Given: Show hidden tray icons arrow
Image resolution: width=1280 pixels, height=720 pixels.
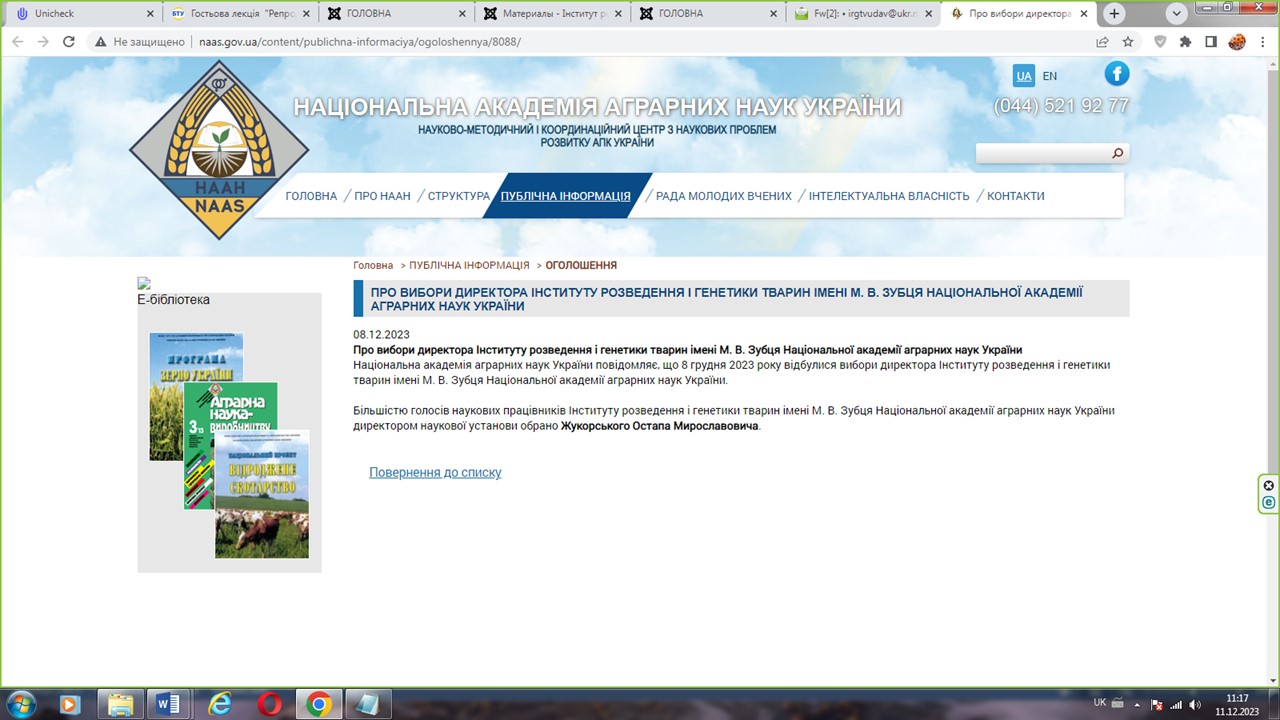Looking at the screenshot, I should 1137,704.
